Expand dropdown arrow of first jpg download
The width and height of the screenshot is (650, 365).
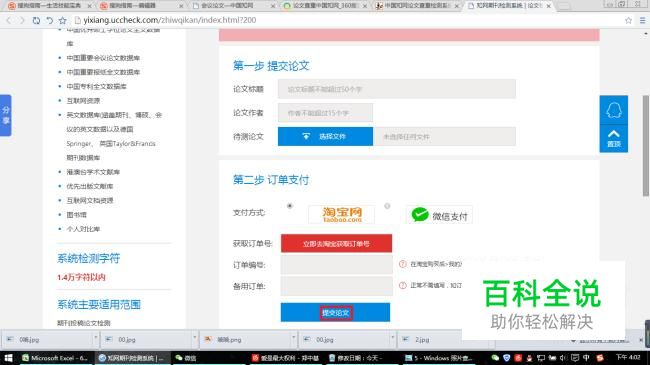(x=95, y=339)
